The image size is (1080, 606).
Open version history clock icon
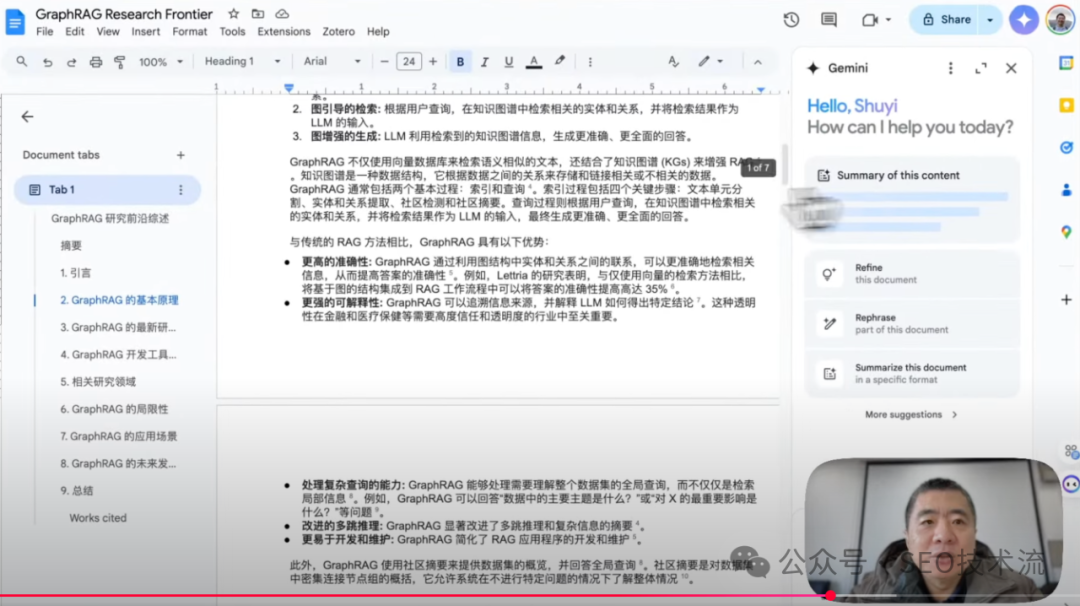(x=791, y=19)
